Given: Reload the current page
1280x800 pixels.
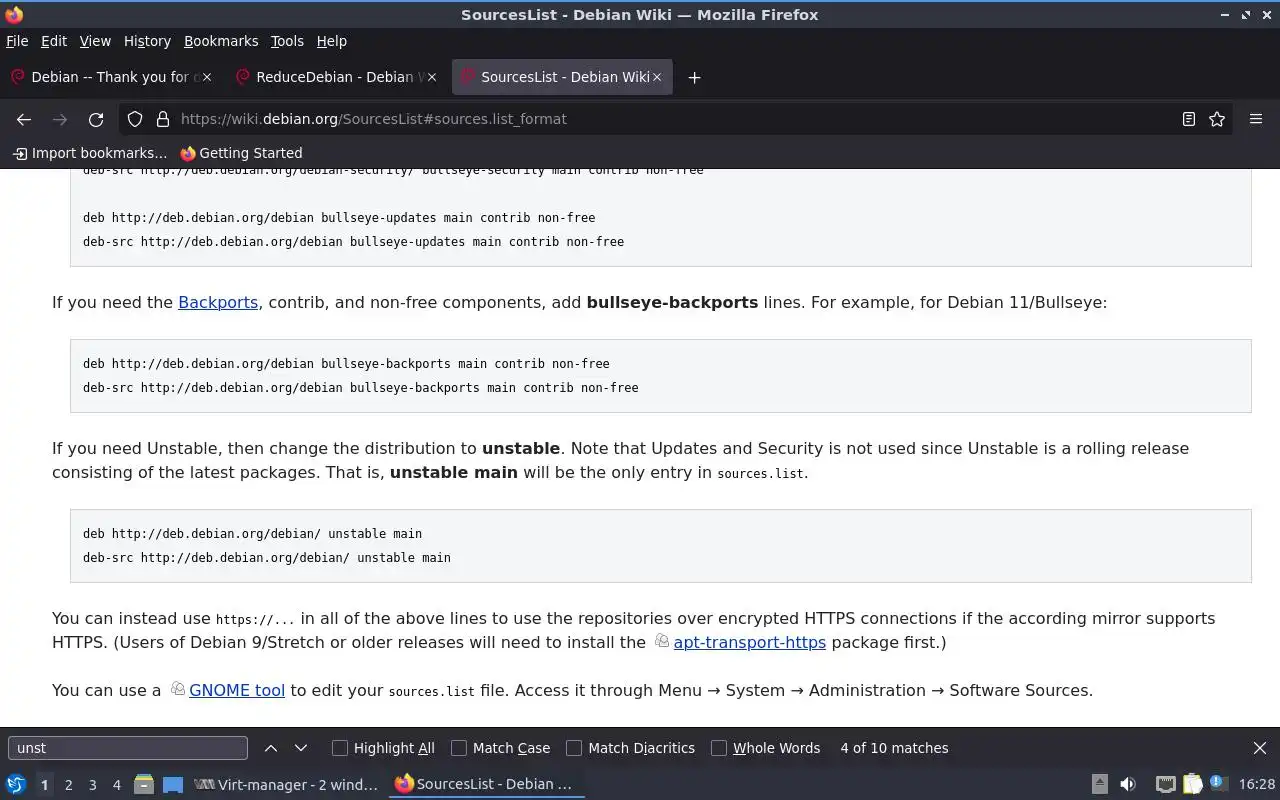Looking at the screenshot, I should [96, 119].
